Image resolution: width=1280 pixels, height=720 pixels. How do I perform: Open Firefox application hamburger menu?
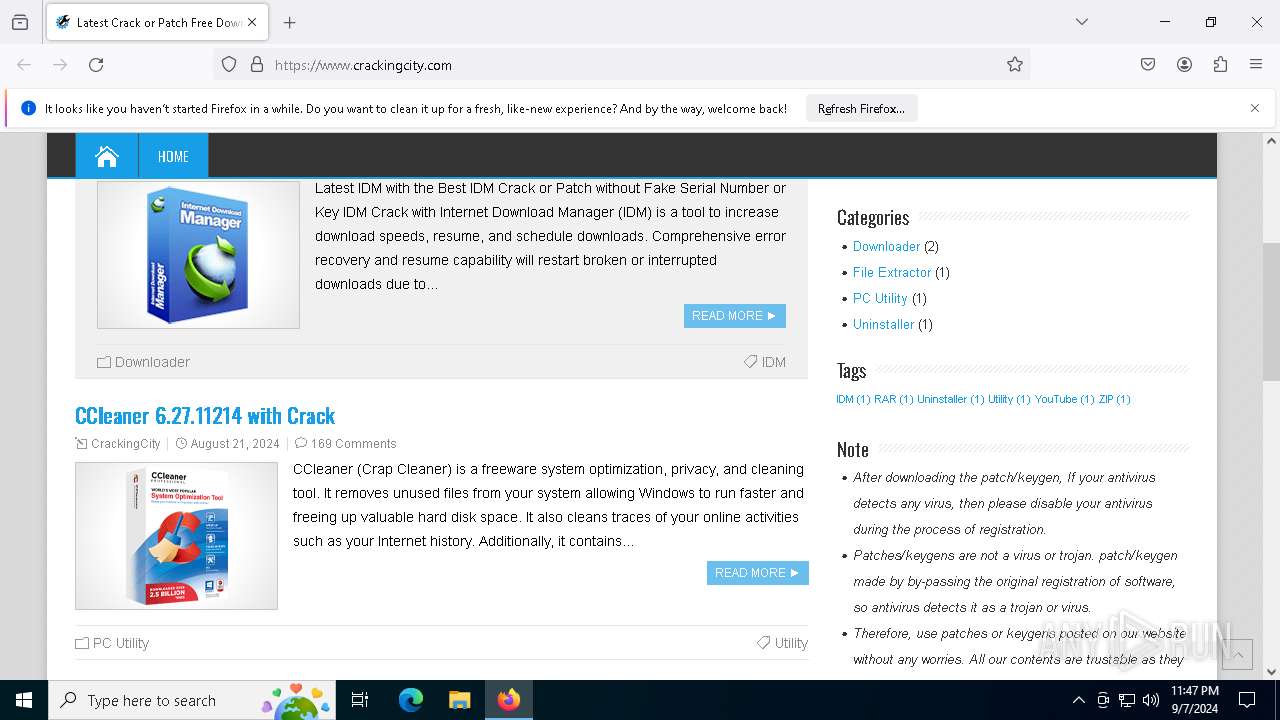coord(1256,65)
